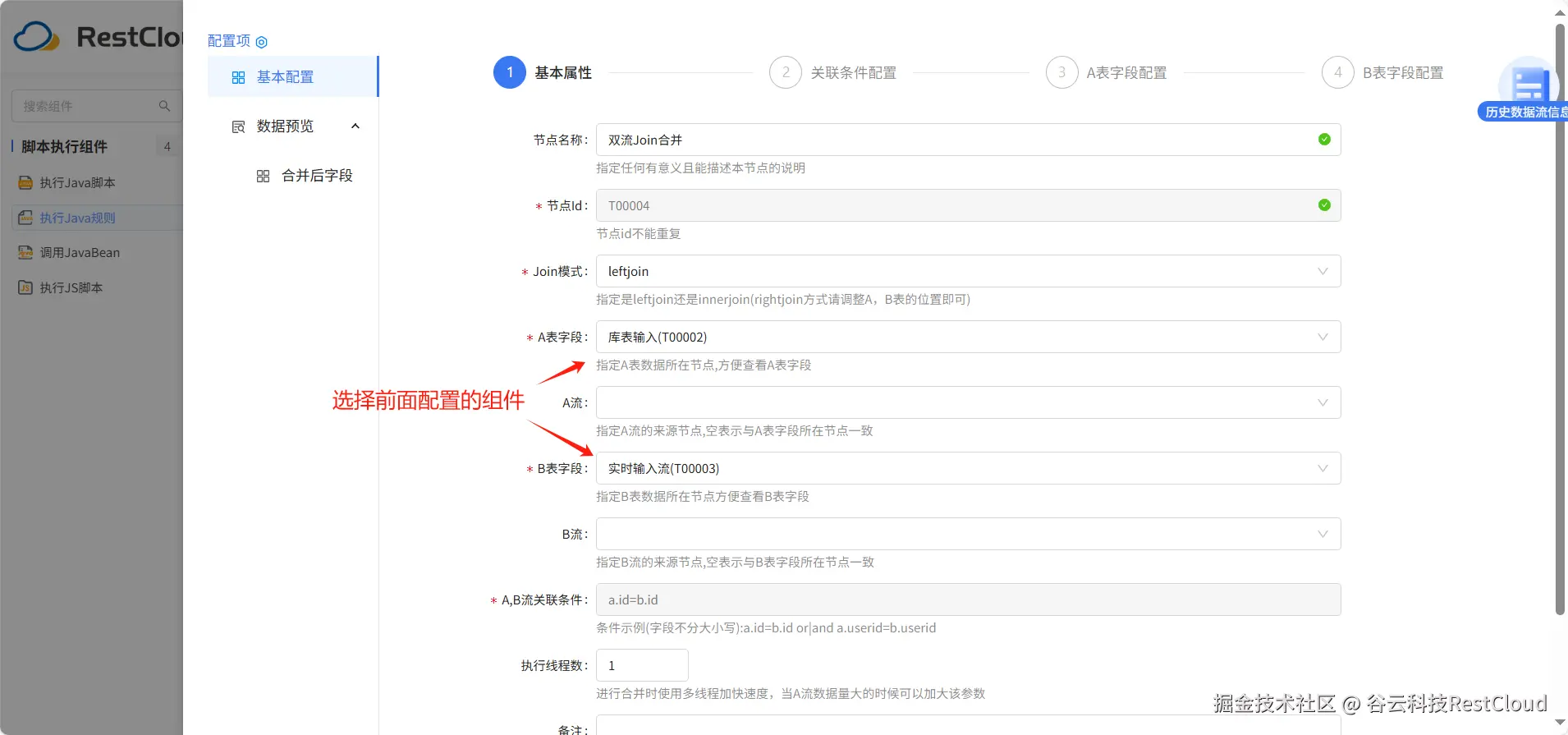Click the search magnifier icon in component search
Viewport: 1568px width, 735px height.
[x=165, y=106]
